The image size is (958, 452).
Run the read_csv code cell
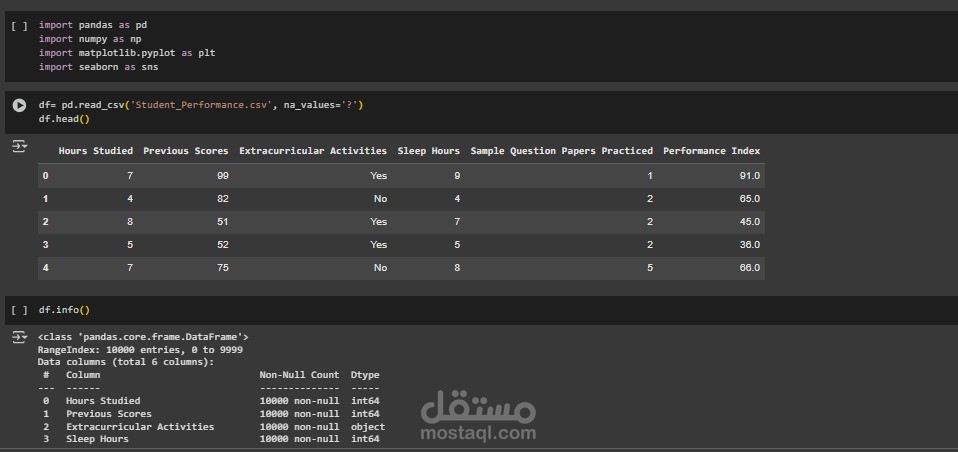pos(19,105)
